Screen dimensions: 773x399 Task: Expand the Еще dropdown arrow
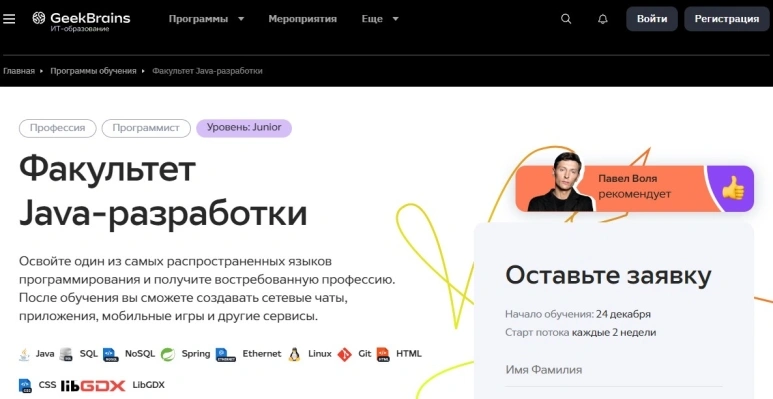(x=395, y=19)
